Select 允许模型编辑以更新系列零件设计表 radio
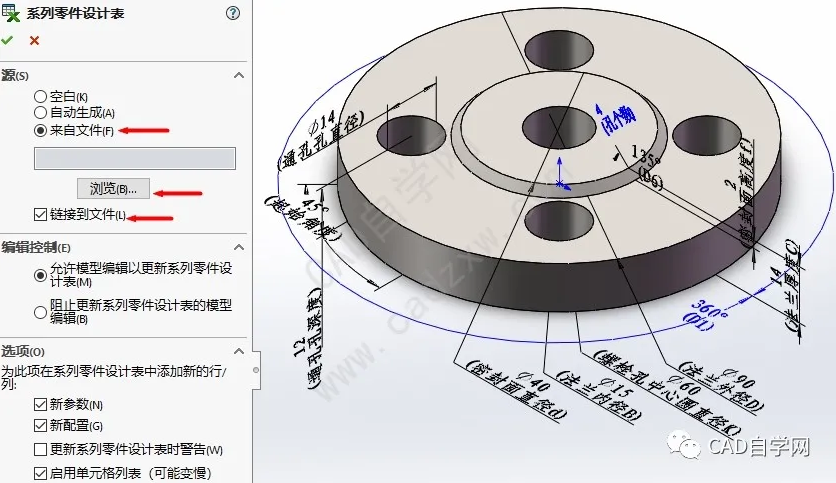836x483 pixels. pyautogui.click(x=41, y=275)
